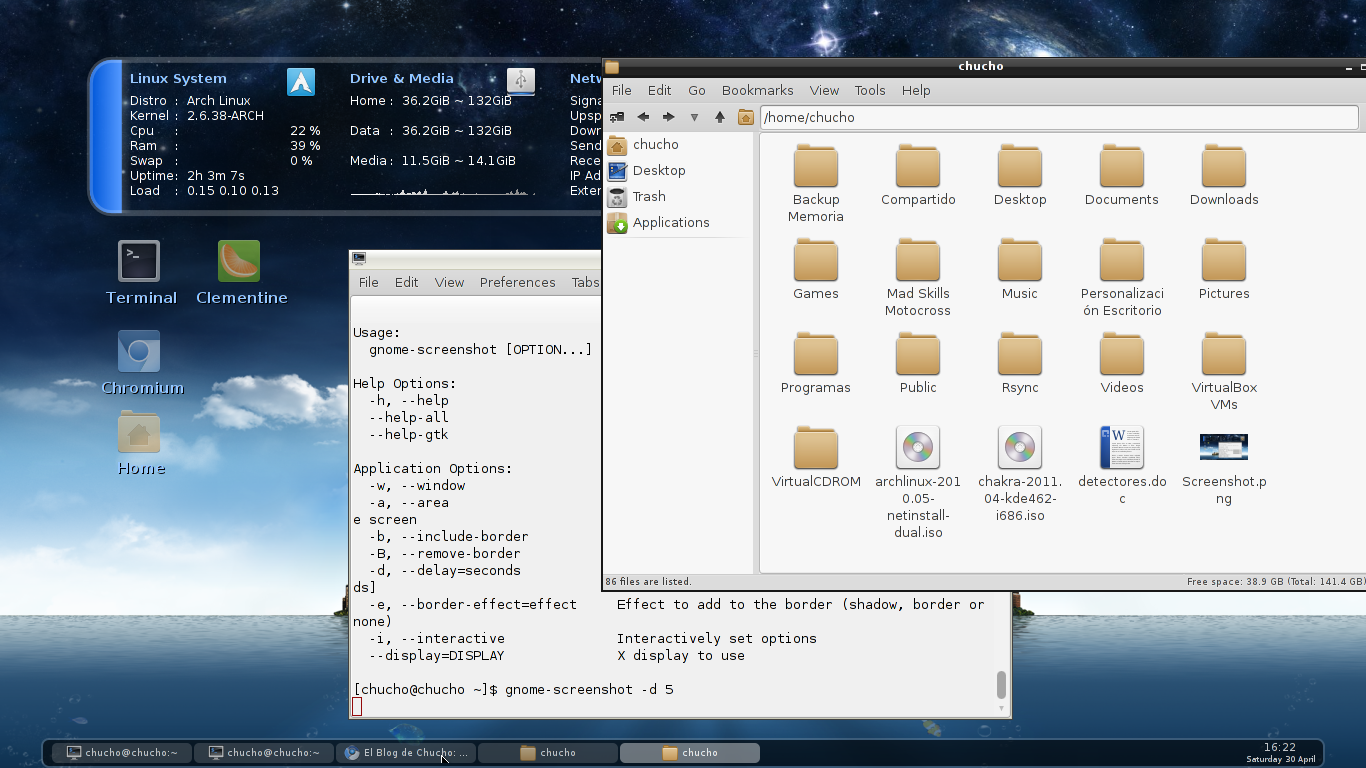Click the terminal's vertical scrollbar handle
This screenshot has height=768, width=1366.
click(x=1001, y=685)
